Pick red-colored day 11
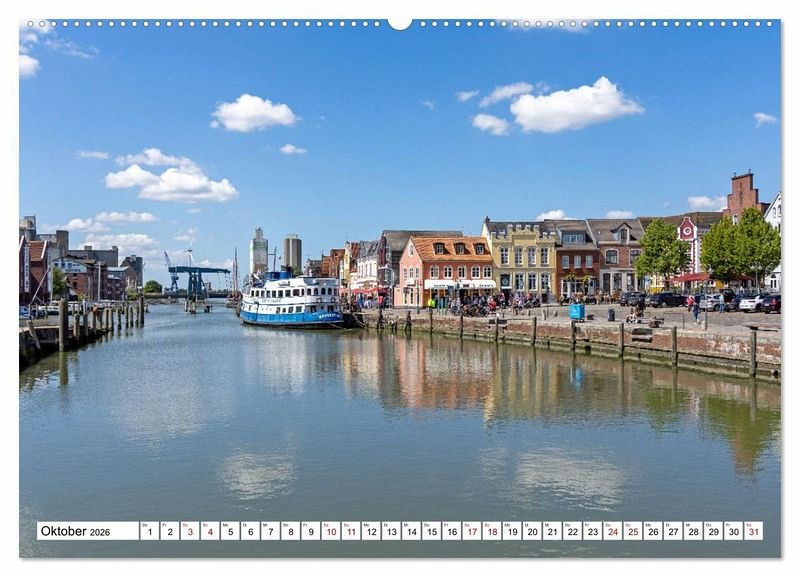This screenshot has height=577, width=800. pos(351,531)
